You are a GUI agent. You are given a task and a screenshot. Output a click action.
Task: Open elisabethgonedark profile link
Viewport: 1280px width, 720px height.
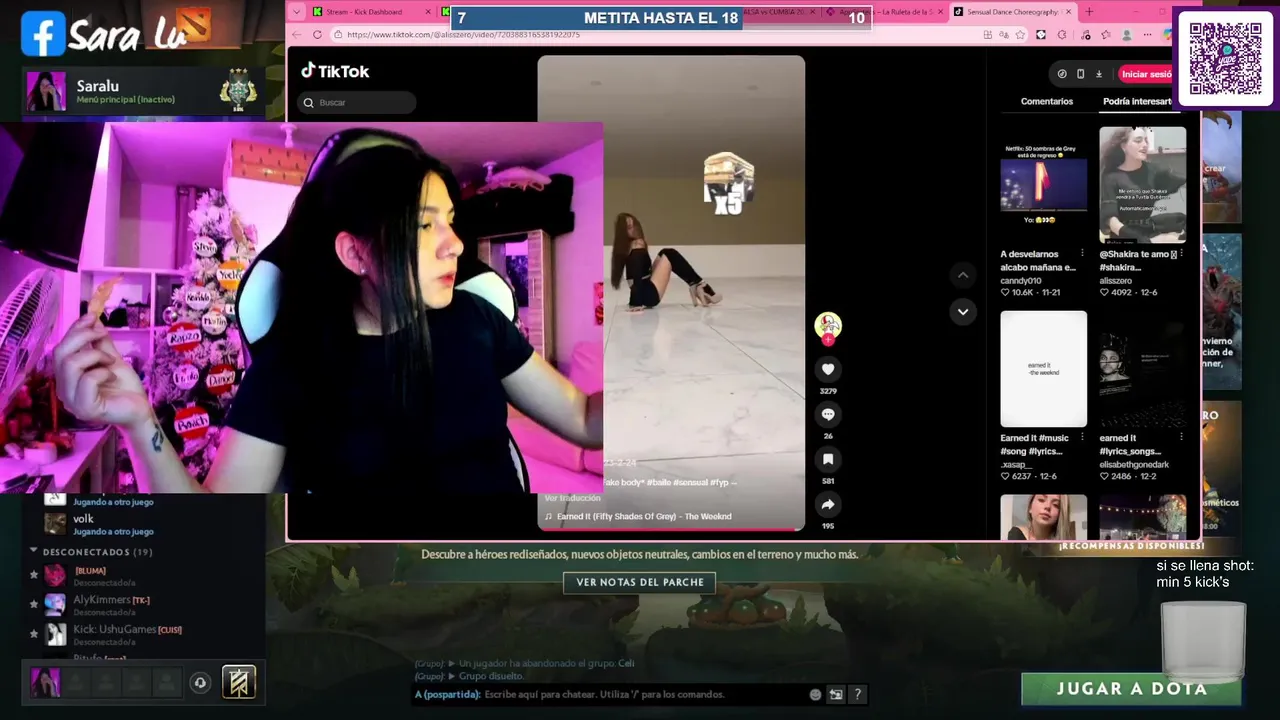[x=1134, y=465]
